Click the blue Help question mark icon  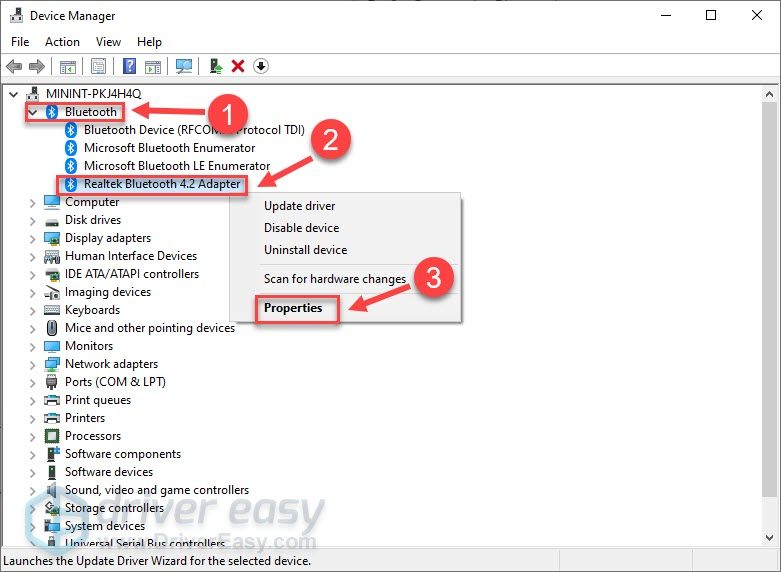129,66
